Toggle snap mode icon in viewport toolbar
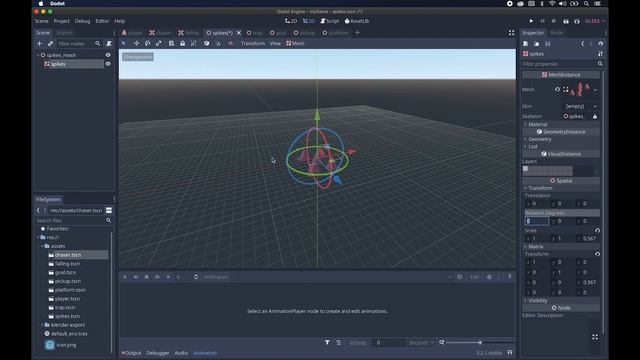This screenshot has height=360, width=640. pyautogui.click(x=218, y=43)
